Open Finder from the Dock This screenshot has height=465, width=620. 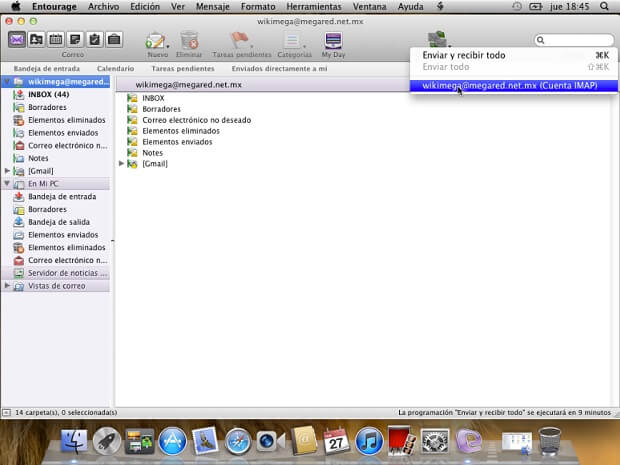[x=74, y=440]
